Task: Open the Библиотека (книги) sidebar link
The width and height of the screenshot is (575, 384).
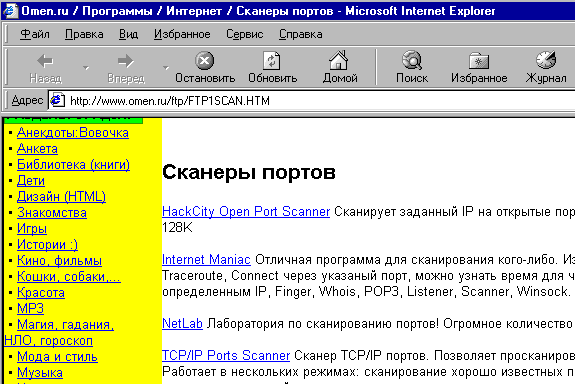Action: [73, 164]
